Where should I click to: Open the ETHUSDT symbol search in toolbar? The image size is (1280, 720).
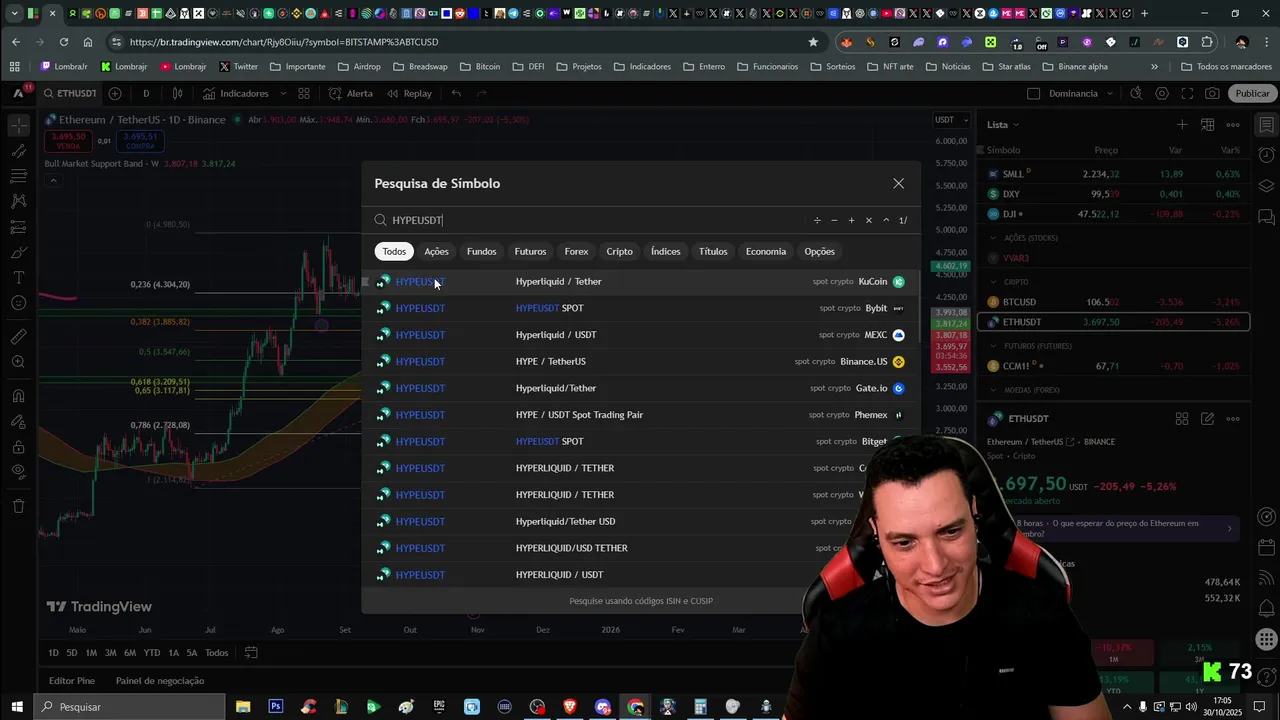[69, 93]
